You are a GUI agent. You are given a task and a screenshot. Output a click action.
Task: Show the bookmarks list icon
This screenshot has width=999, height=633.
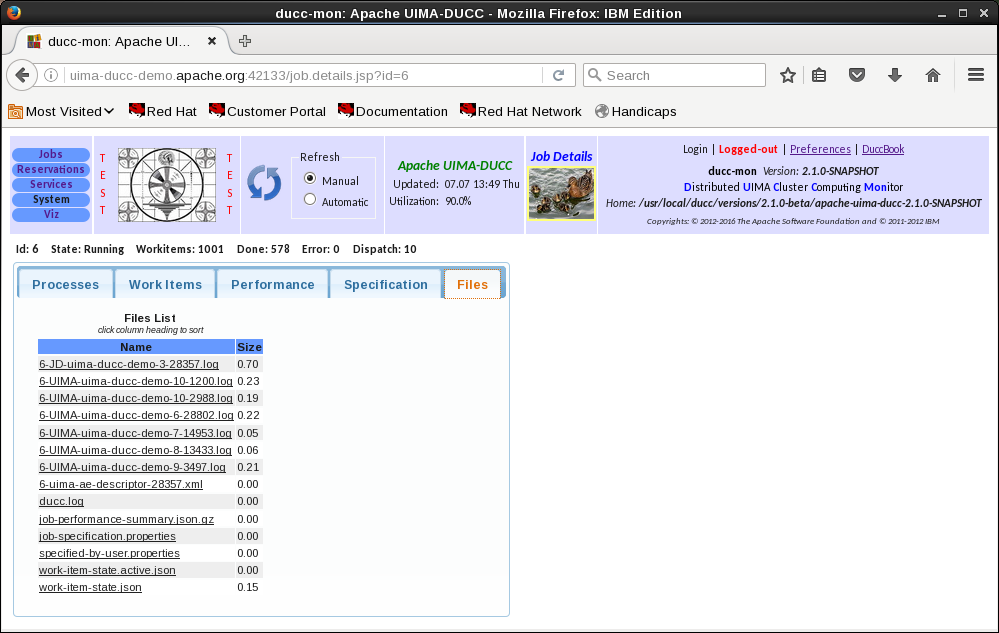click(819, 75)
